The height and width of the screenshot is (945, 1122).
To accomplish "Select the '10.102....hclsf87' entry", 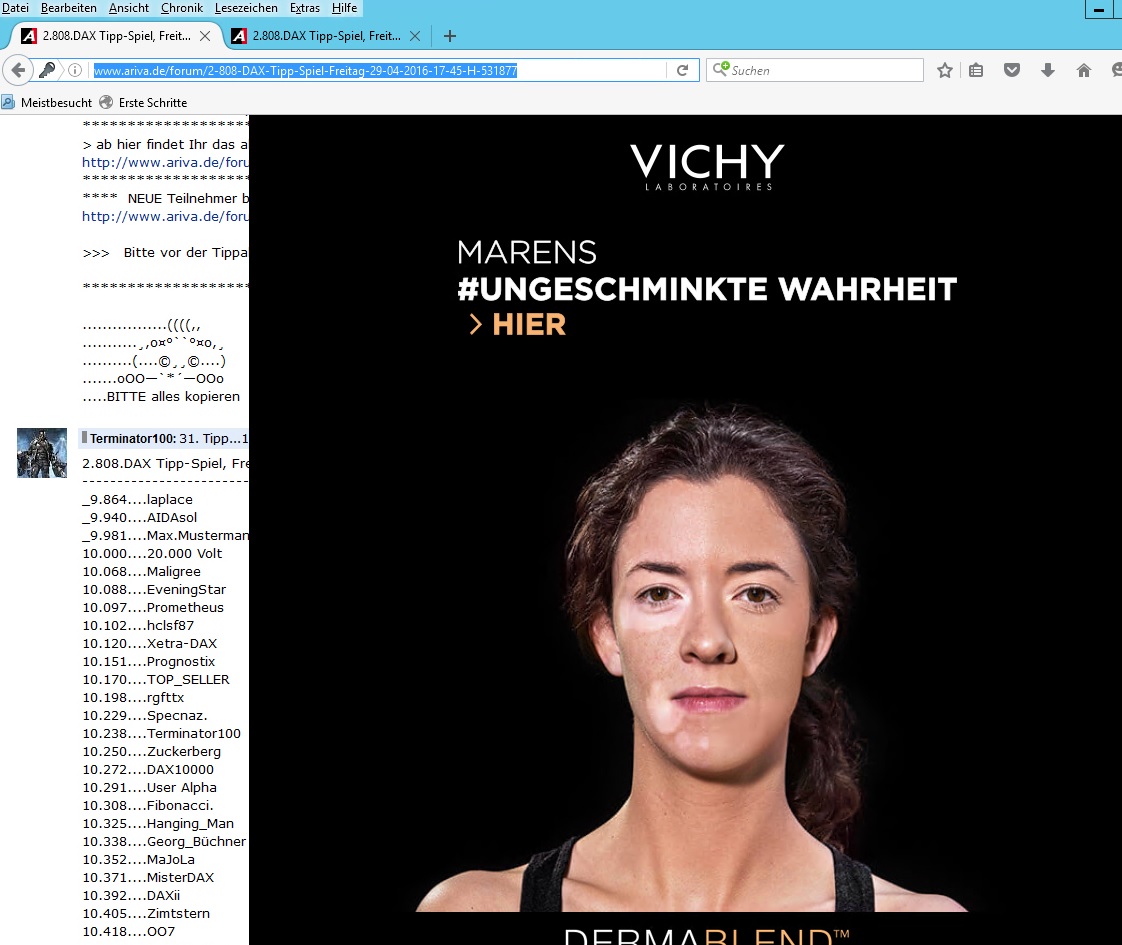I will (138, 625).
